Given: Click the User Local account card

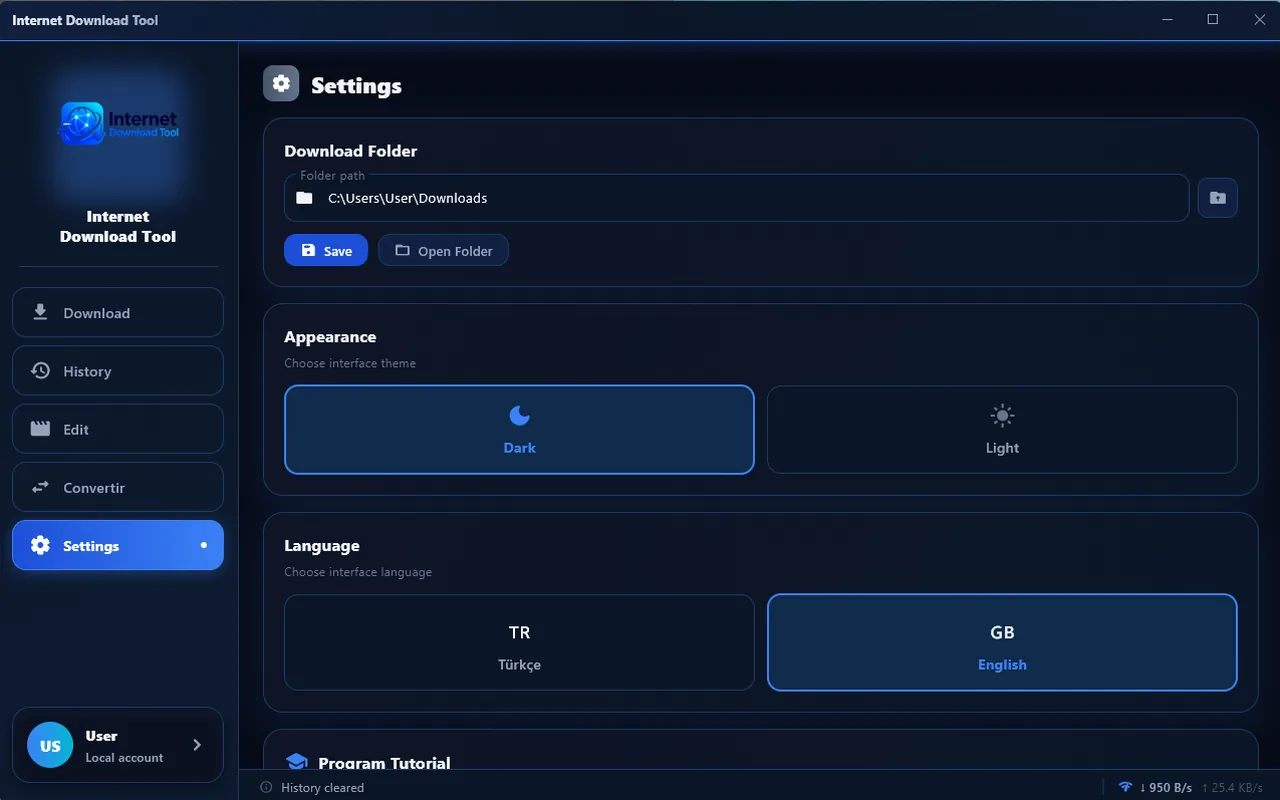Looking at the screenshot, I should (118, 745).
